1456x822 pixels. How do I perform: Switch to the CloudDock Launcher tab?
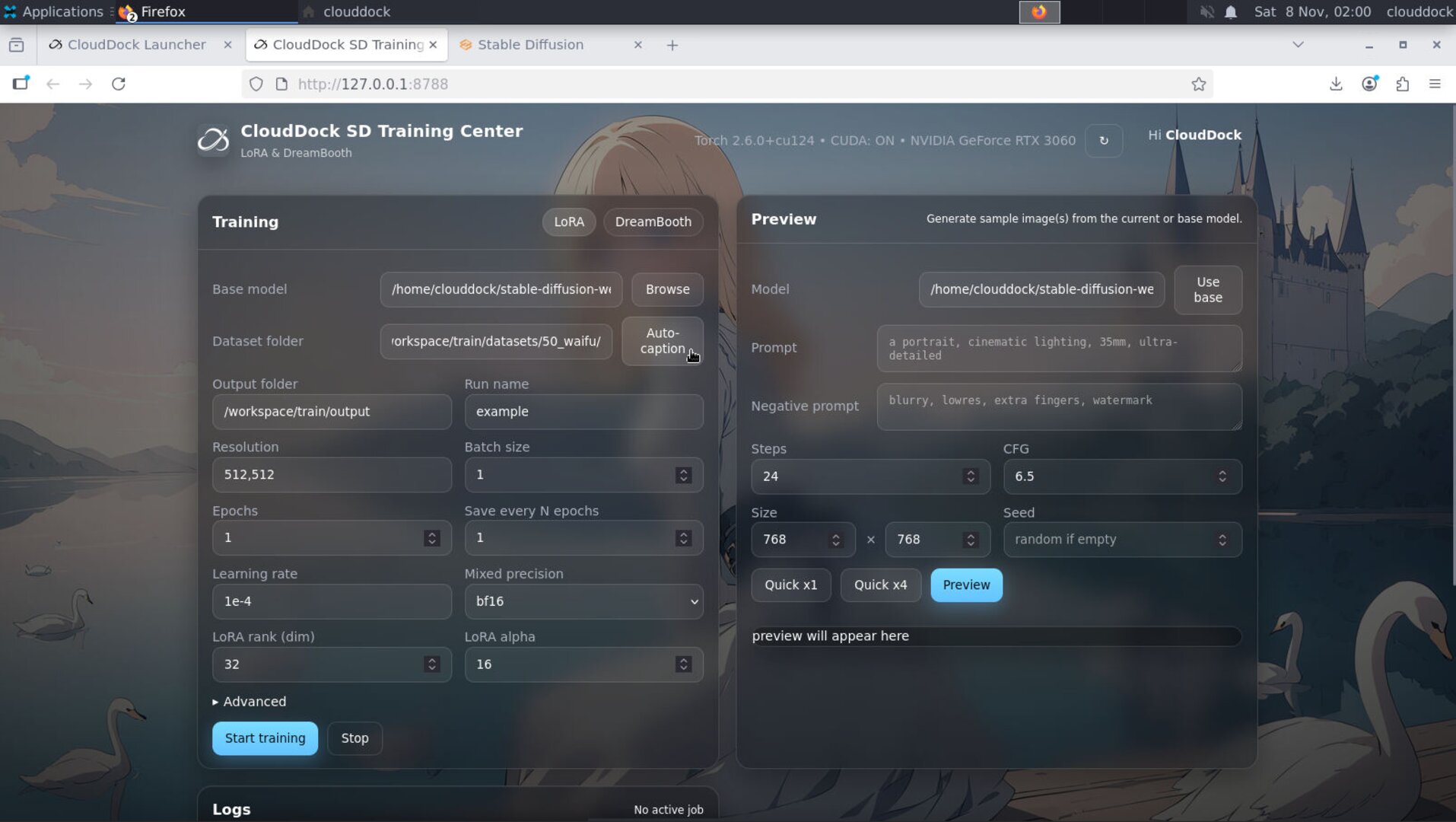coord(137,44)
